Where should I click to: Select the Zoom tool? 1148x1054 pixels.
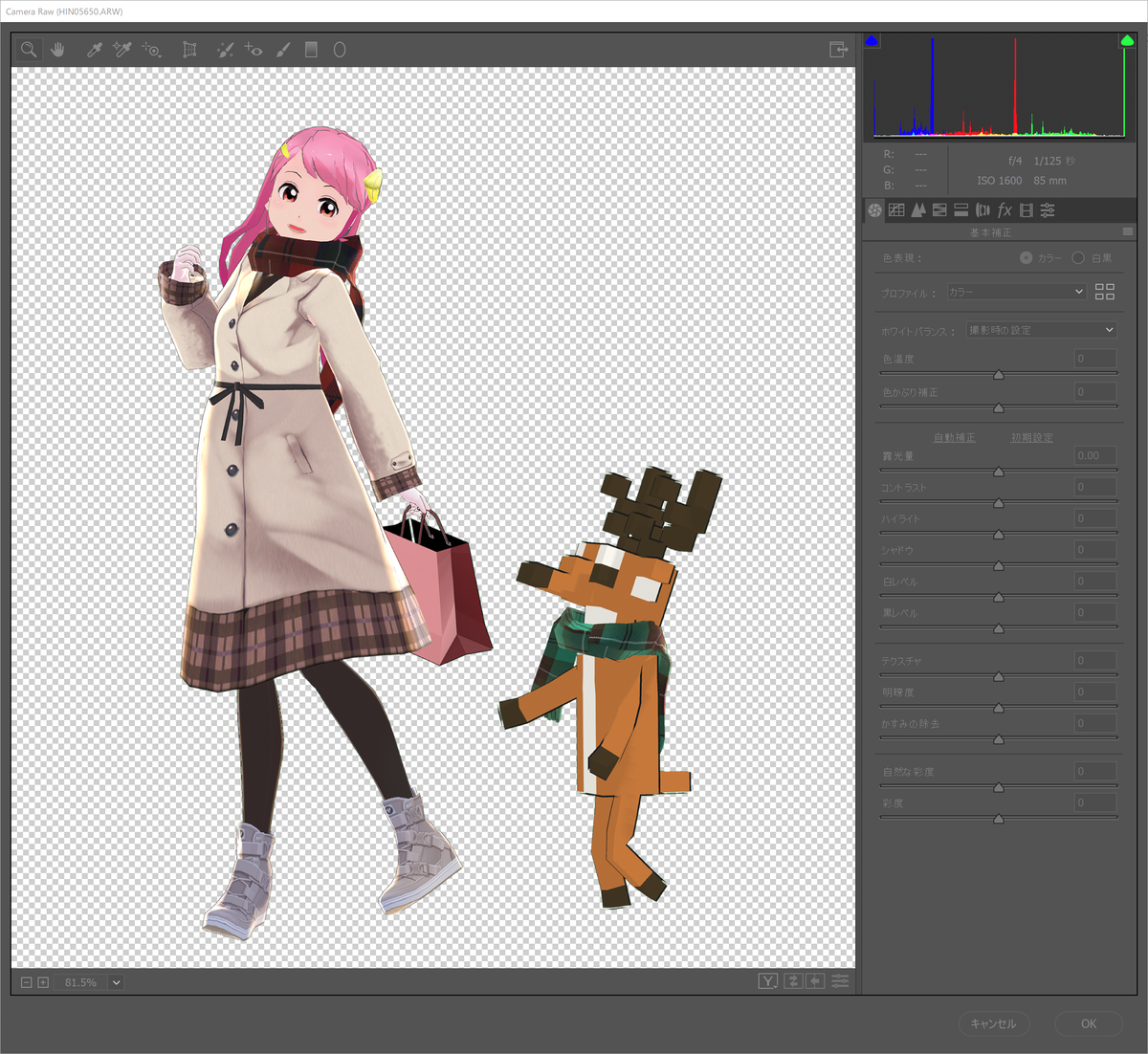[x=29, y=50]
